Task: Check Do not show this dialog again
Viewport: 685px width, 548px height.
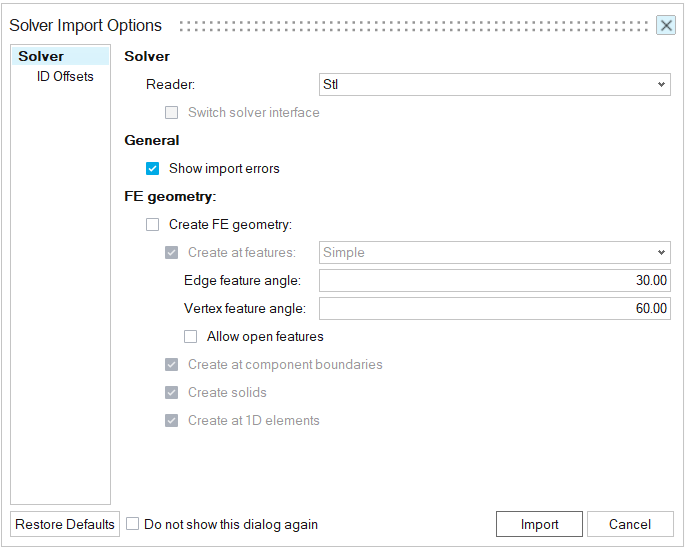Action: tap(133, 524)
